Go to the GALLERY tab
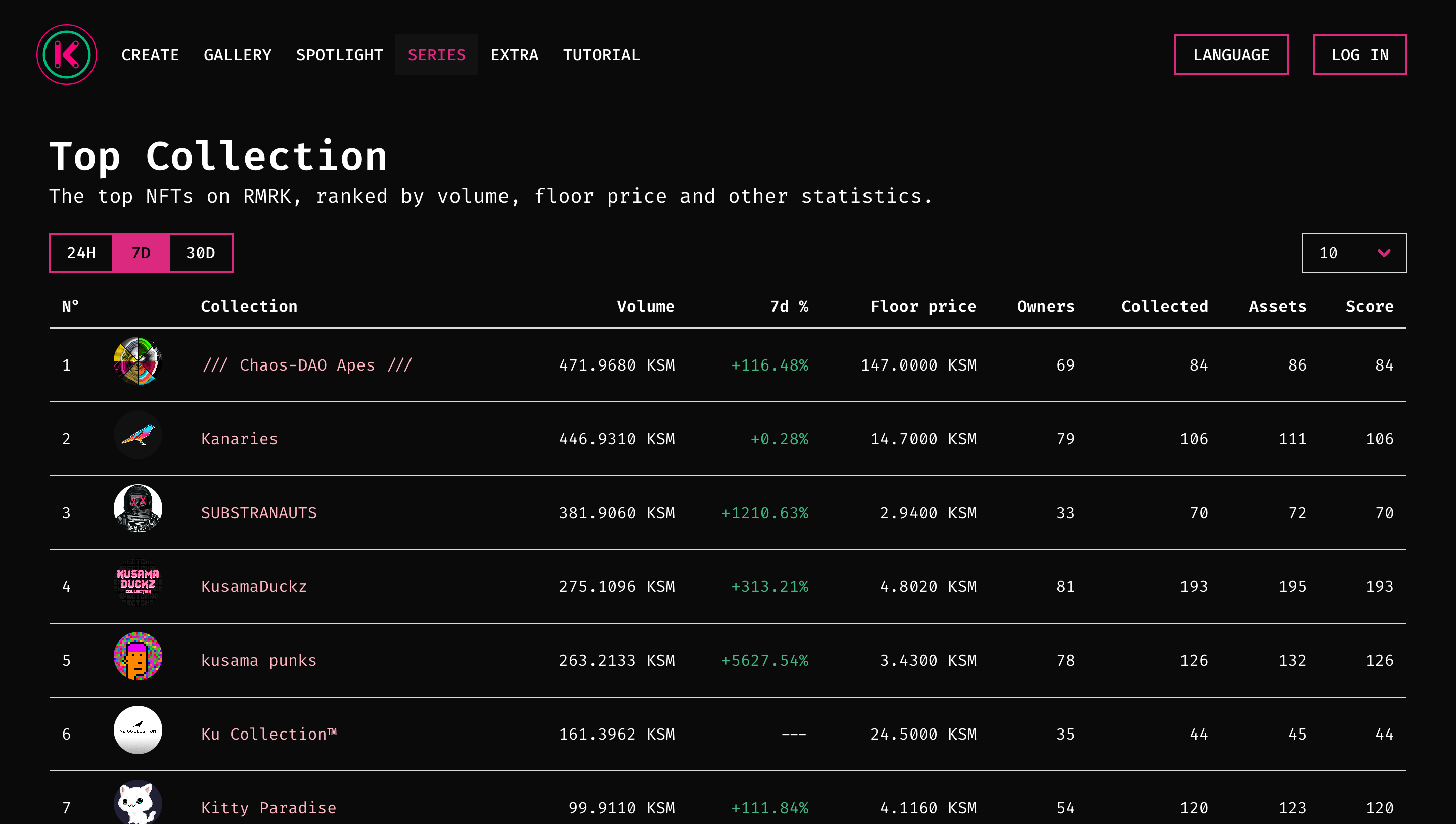 (x=237, y=55)
